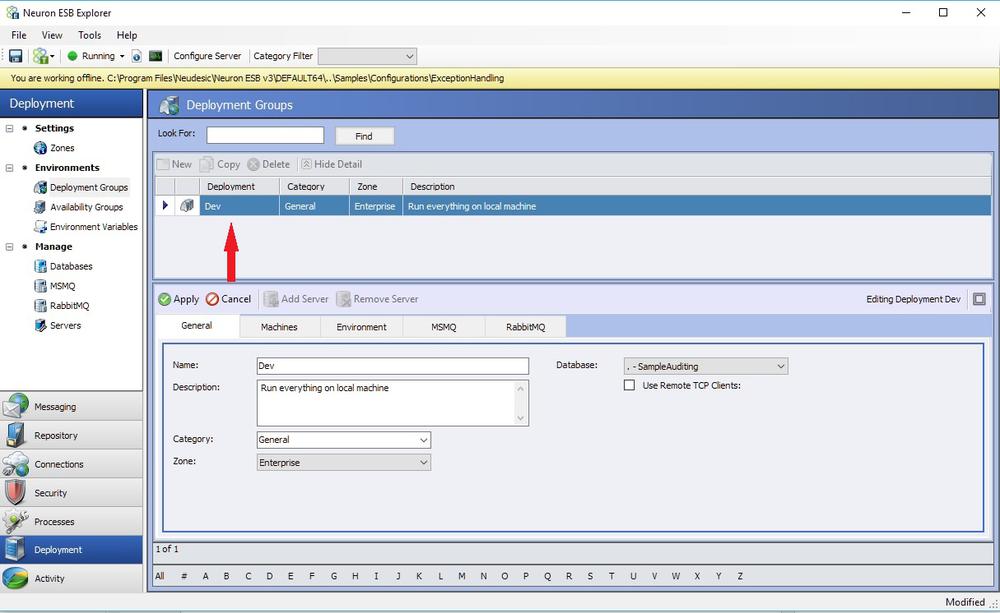Click Remove Server button
The height and width of the screenshot is (613, 1000).
378,299
